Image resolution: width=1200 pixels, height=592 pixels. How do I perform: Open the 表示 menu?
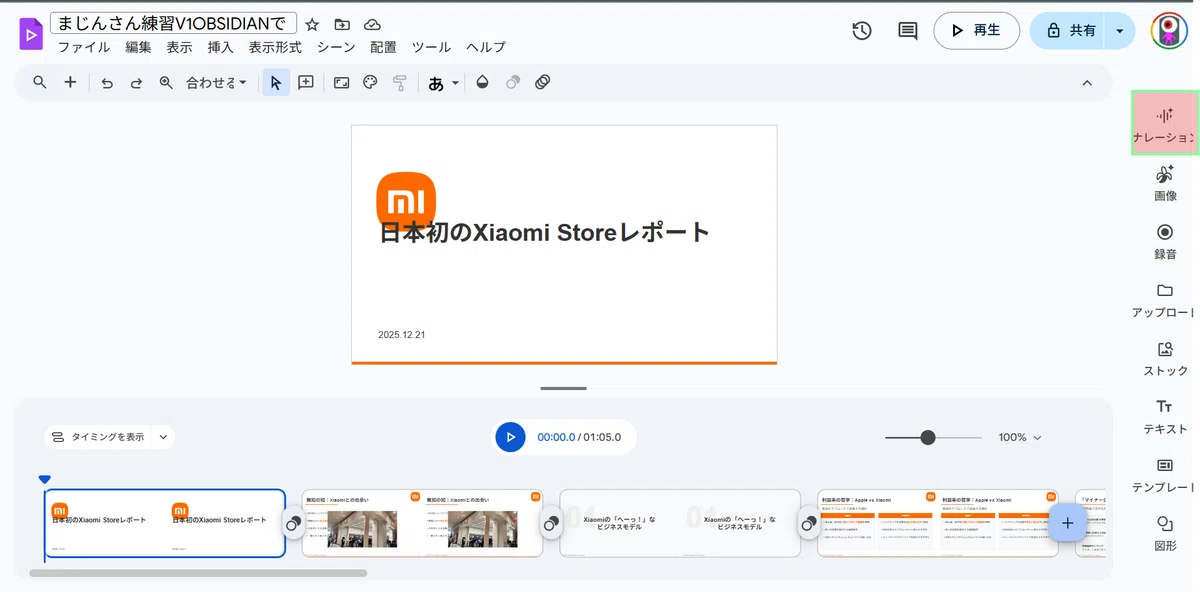[179, 47]
